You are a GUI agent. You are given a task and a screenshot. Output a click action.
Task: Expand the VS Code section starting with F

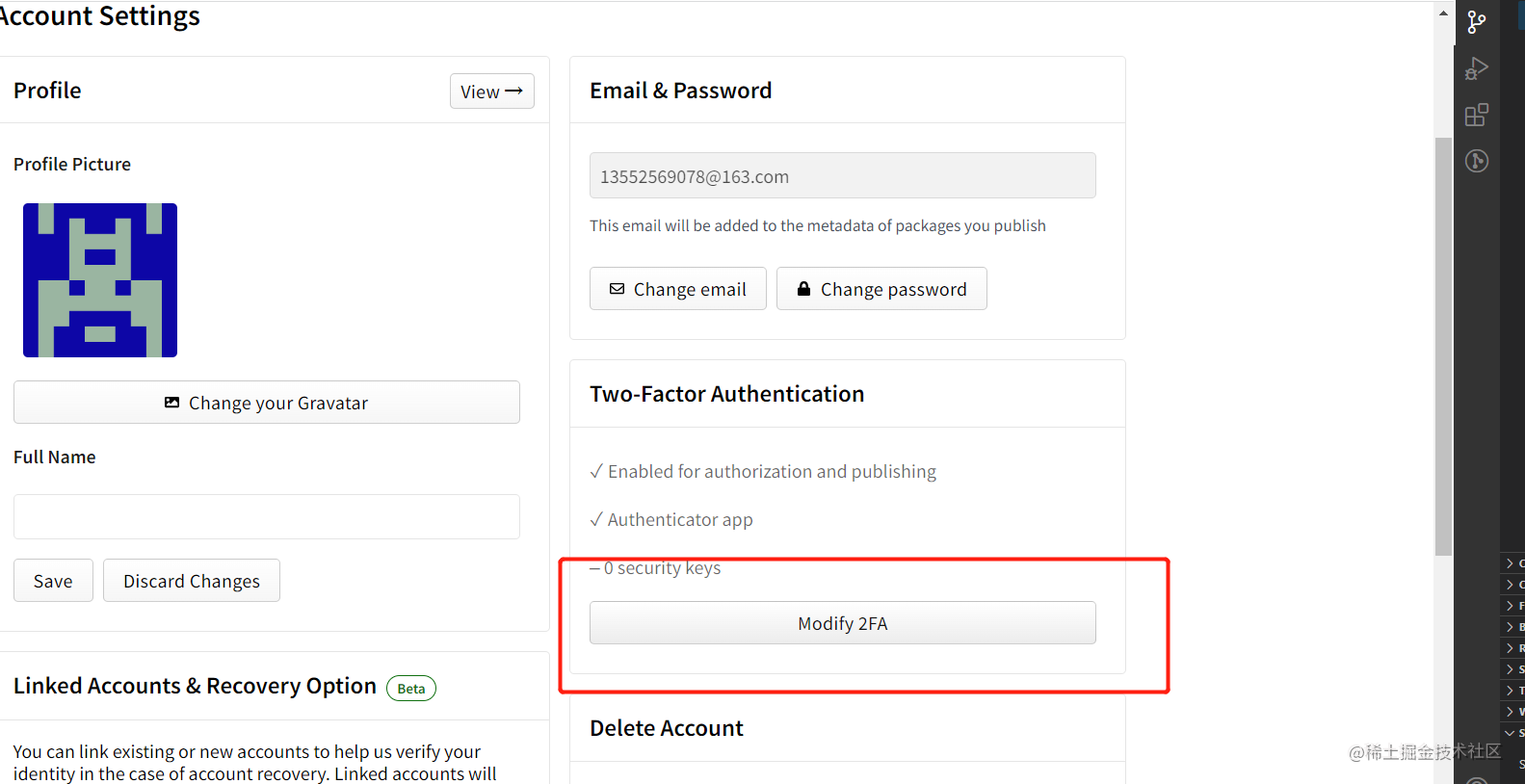1512,606
